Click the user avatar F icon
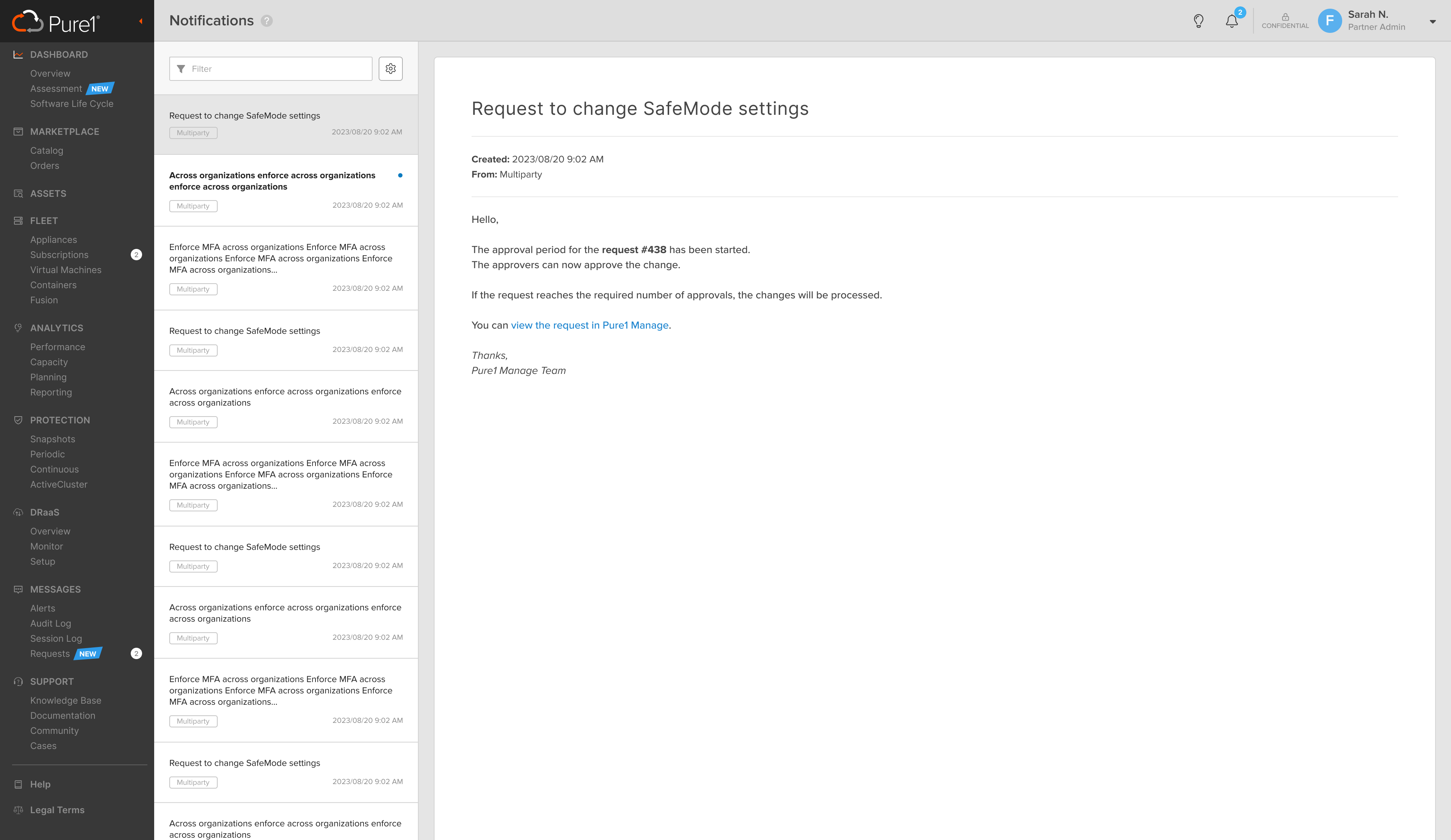 1329,21
